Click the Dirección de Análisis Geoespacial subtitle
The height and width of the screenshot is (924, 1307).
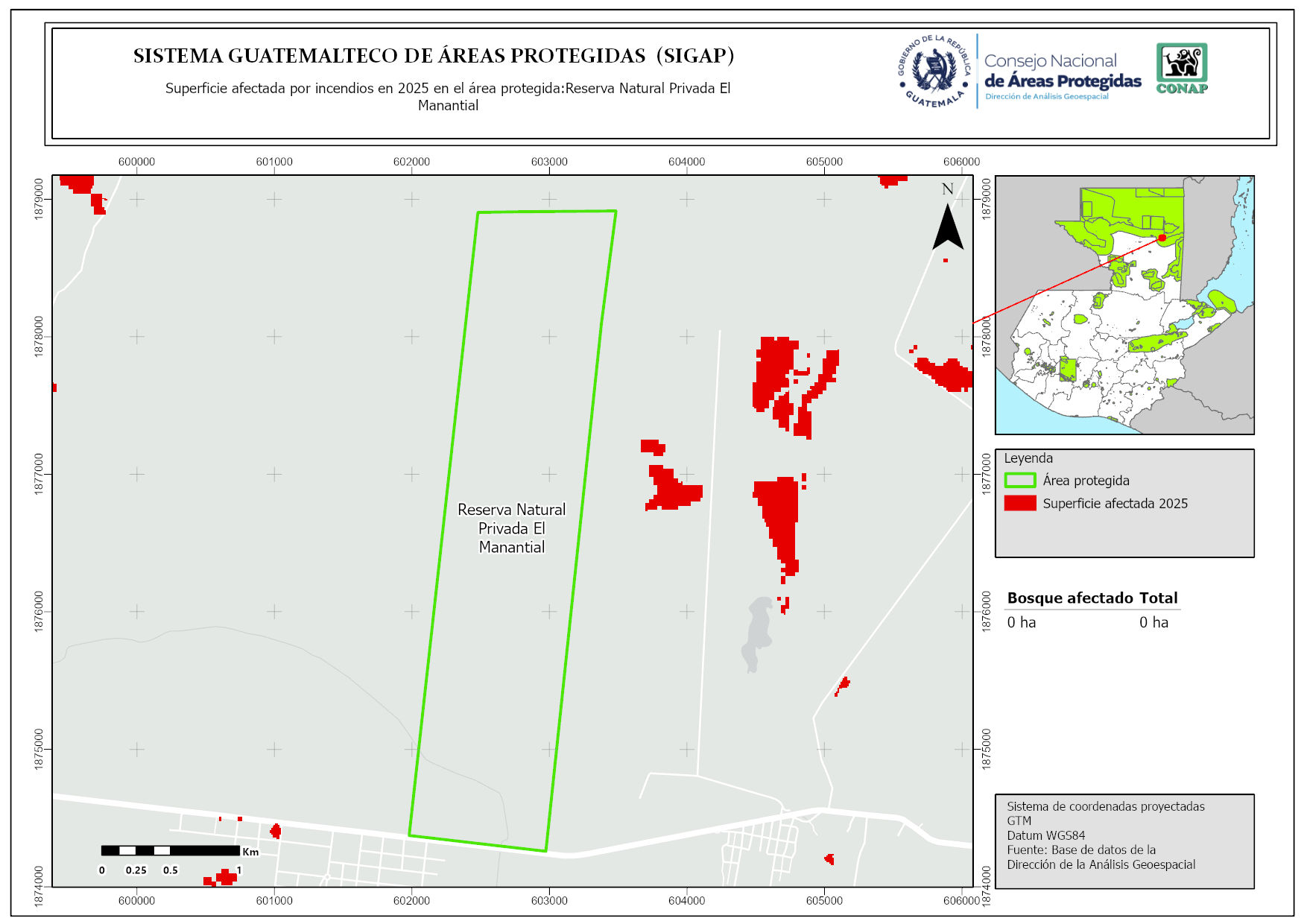pos(1046,97)
